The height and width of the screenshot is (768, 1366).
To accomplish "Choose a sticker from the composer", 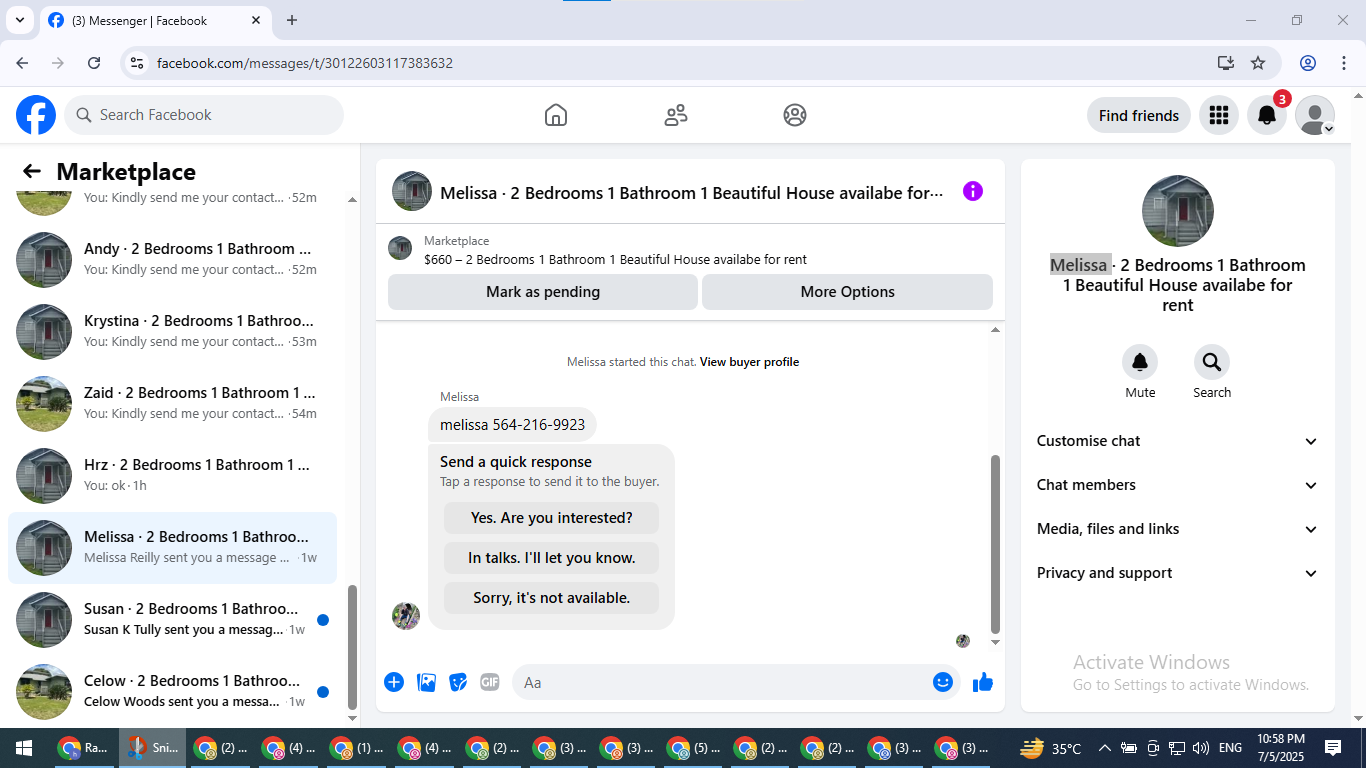I will [458, 682].
